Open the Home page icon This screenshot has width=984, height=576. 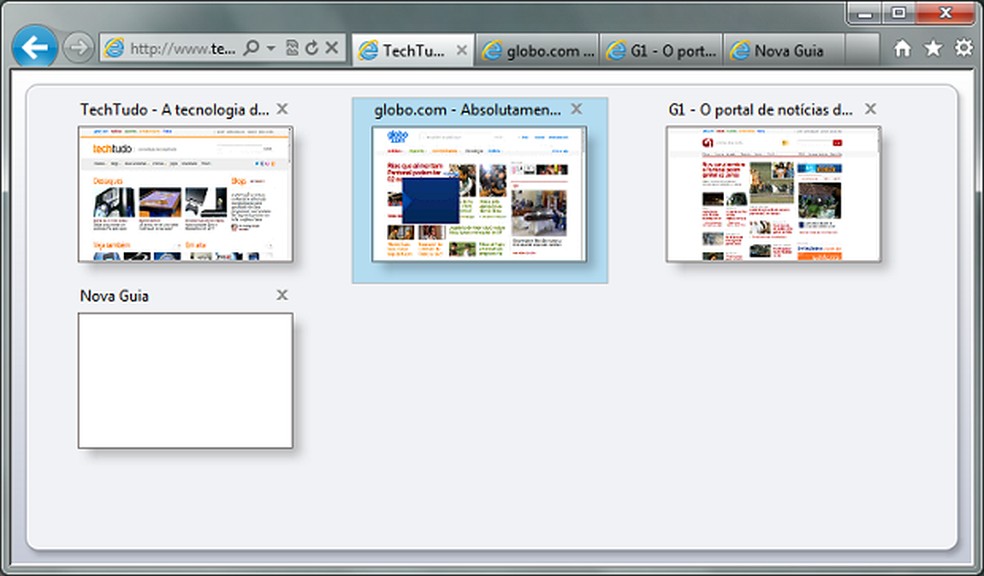pyautogui.click(x=902, y=48)
